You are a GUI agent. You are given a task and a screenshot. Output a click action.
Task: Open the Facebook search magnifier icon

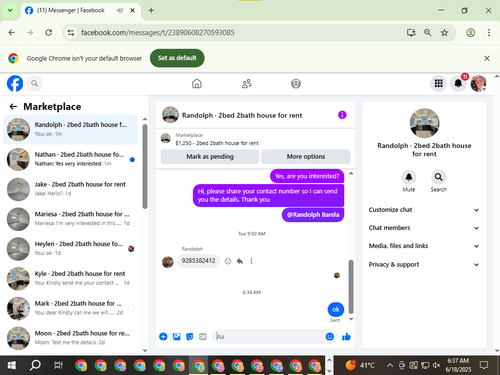click(x=34, y=83)
